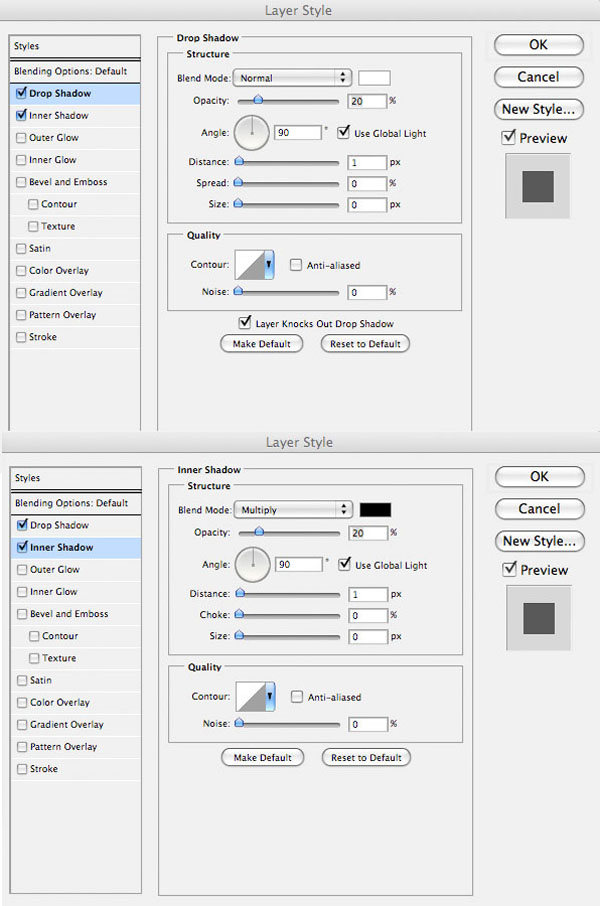Screen dimensions: 600x906
Task: Click Size slider in Drop Shadow dialog
Action: click(x=287, y=204)
